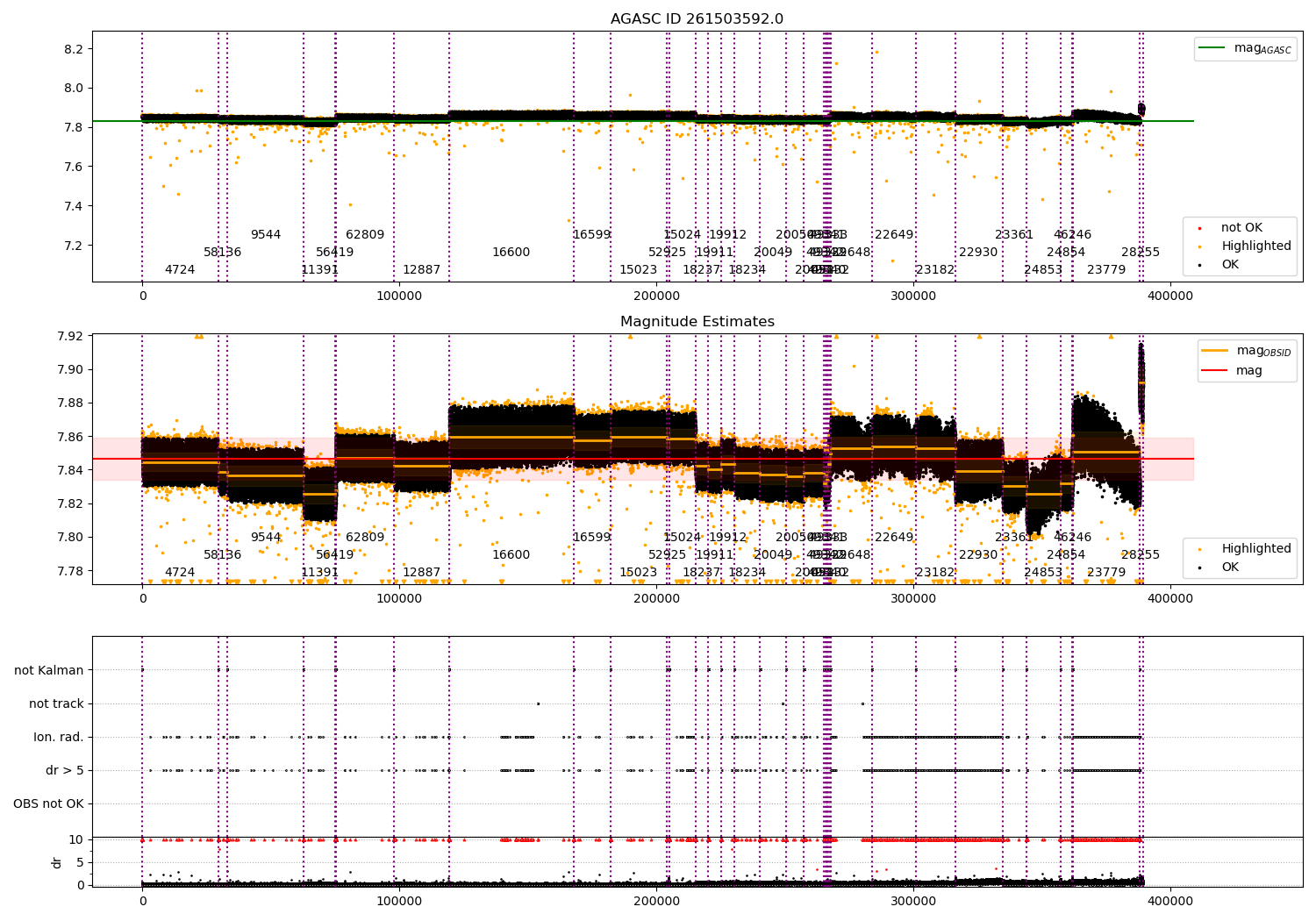Click the dr tick label 10 in bottom panel
This screenshot has height=921, width=1316.
point(76,840)
